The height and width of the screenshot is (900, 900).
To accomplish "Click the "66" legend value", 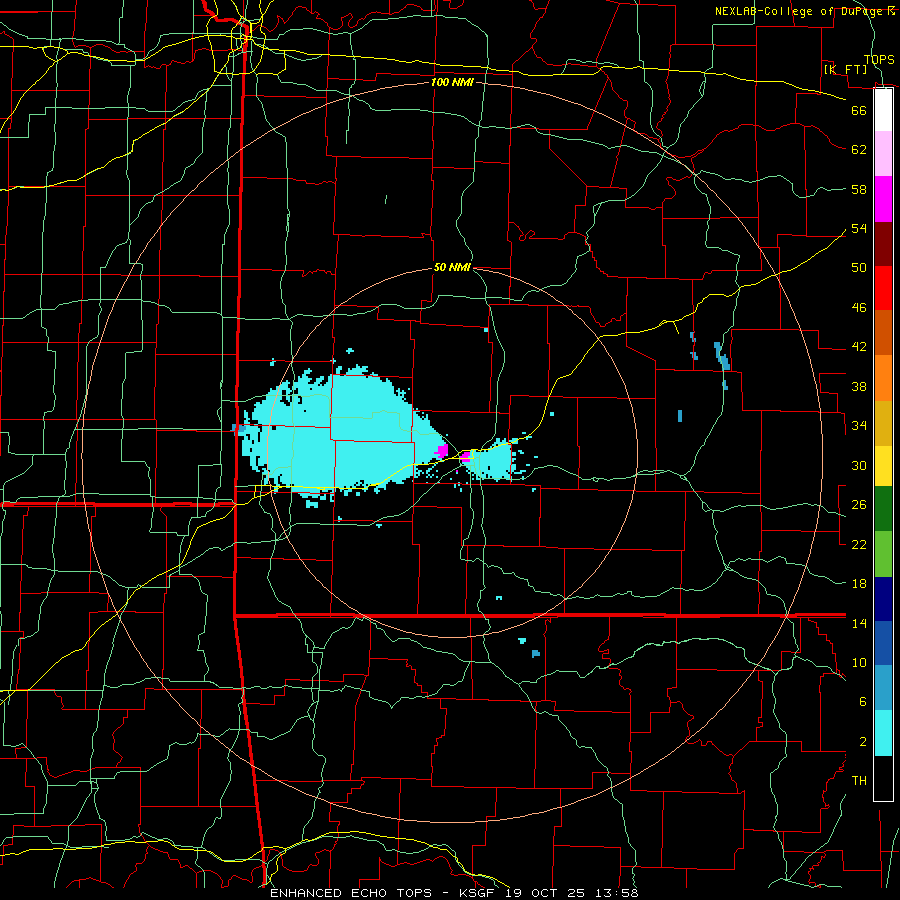I will (859, 110).
